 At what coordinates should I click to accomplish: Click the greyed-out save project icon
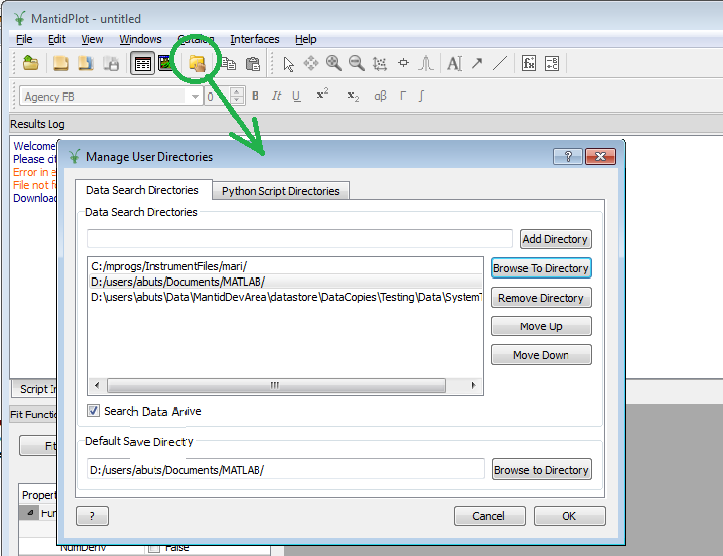click(x=111, y=63)
